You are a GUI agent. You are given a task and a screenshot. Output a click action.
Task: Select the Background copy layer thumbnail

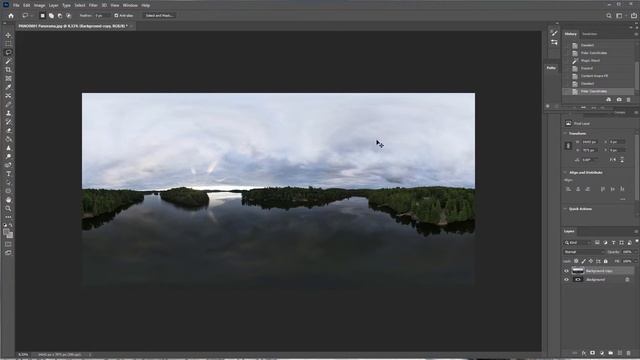(578, 271)
